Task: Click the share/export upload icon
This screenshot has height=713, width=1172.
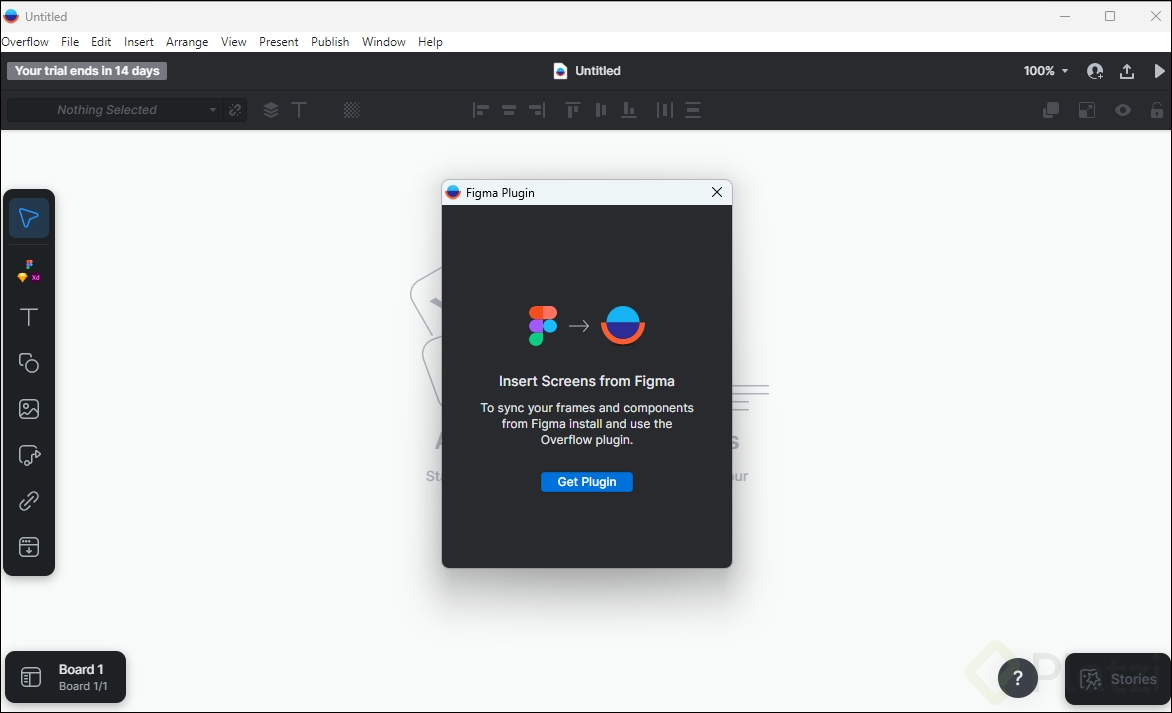Action: 1126,71
